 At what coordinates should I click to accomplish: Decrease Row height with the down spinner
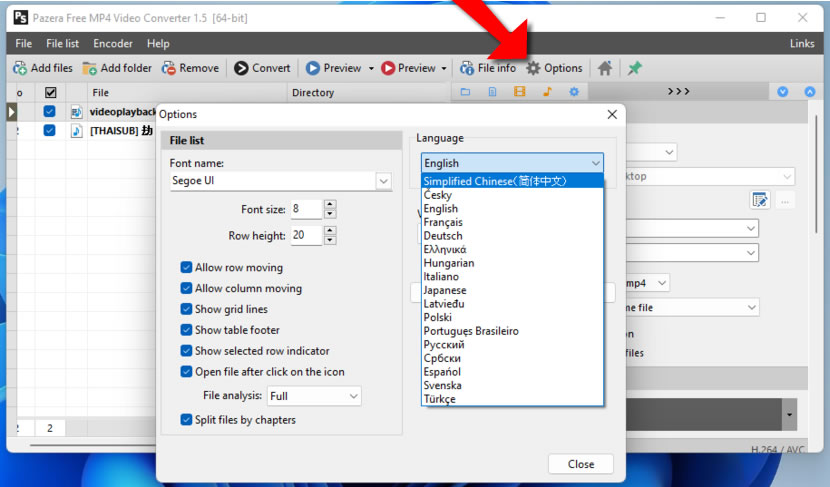point(330,240)
